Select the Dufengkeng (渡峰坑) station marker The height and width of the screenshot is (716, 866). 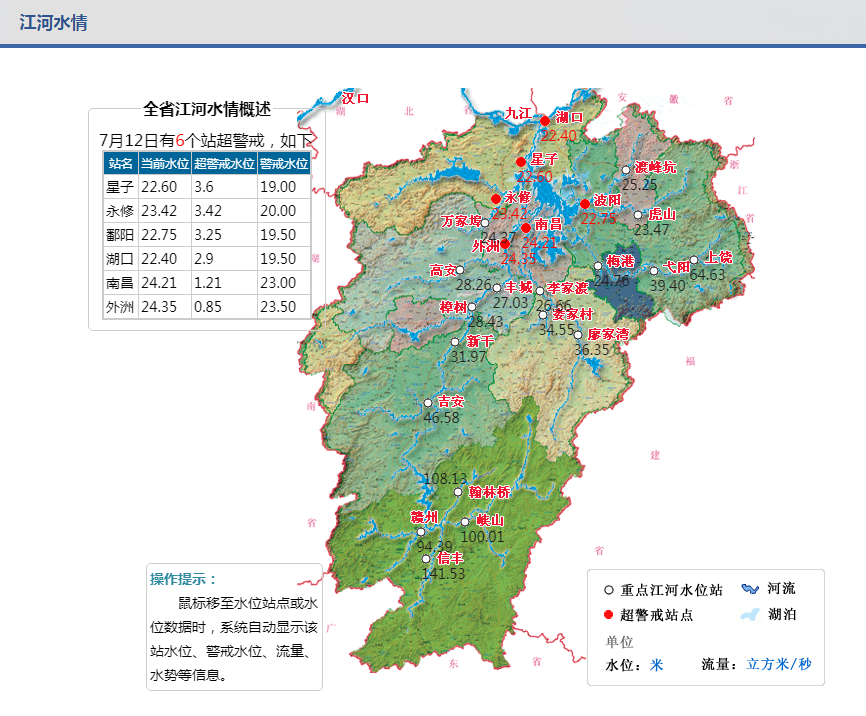point(626,170)
